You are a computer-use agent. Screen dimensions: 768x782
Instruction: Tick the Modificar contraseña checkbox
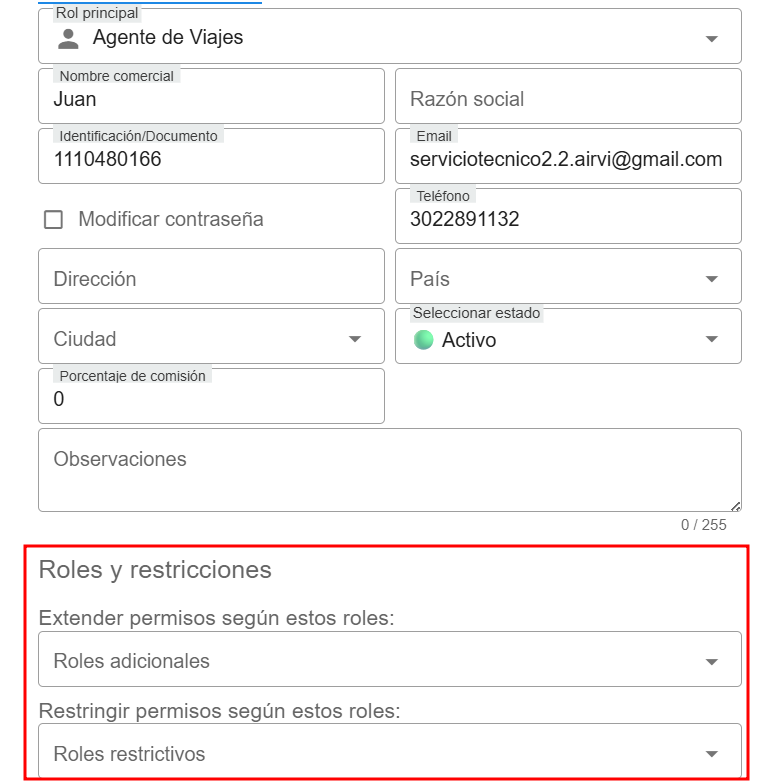tap(54, 220)
